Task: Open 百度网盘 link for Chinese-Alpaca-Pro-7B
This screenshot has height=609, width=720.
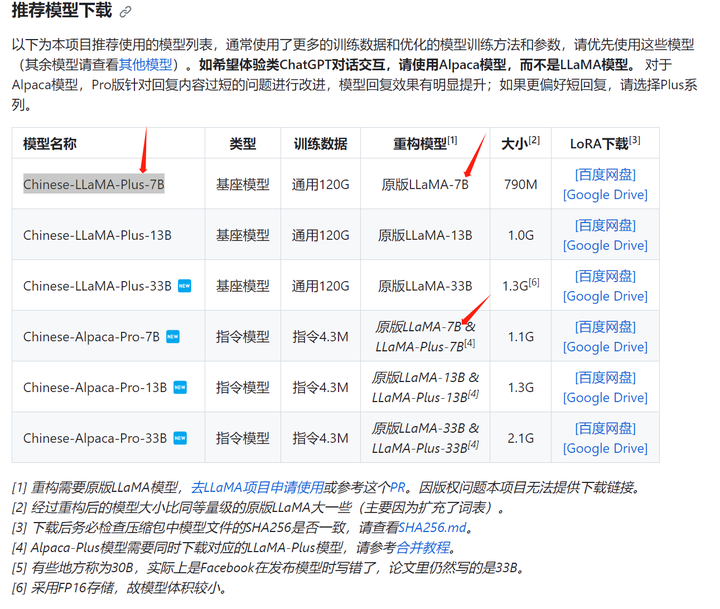Action: pos(605,327)
